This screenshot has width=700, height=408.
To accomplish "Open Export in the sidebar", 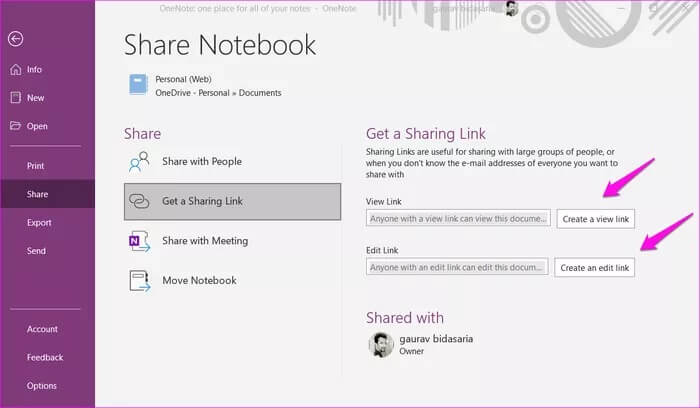I will coord(47,222).
